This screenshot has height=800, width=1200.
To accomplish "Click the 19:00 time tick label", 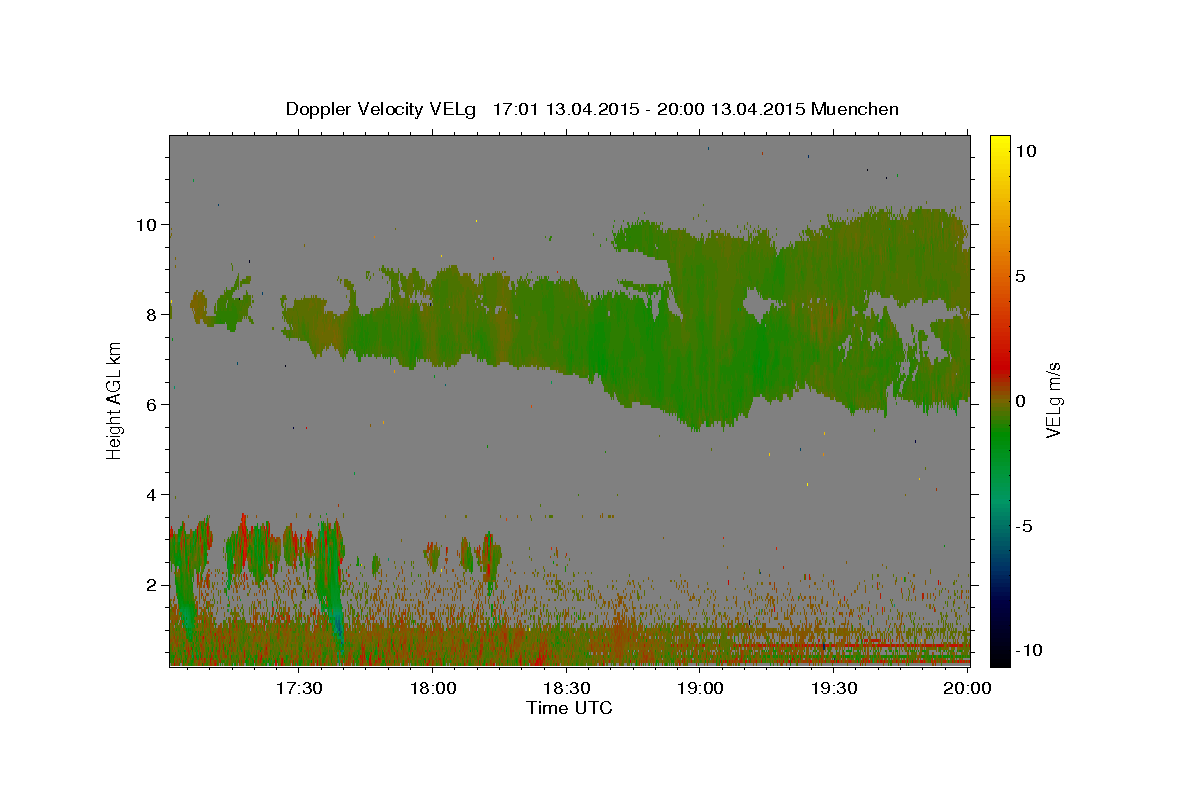I will coord(700,688).
